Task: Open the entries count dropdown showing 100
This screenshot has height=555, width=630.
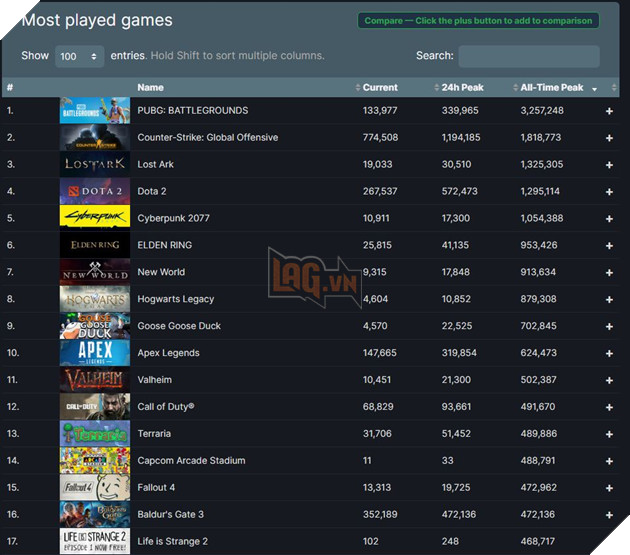Action: [x=79, y=56]
